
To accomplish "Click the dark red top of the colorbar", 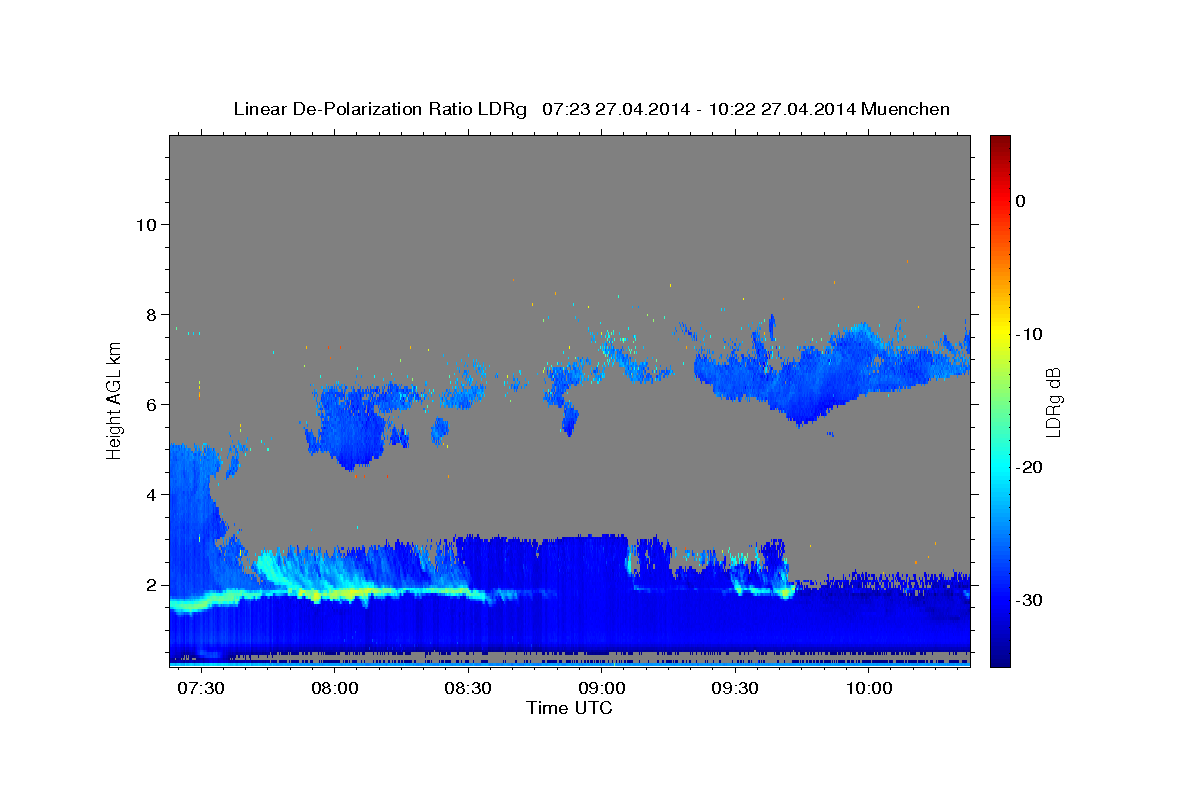I will [1000, 143].
